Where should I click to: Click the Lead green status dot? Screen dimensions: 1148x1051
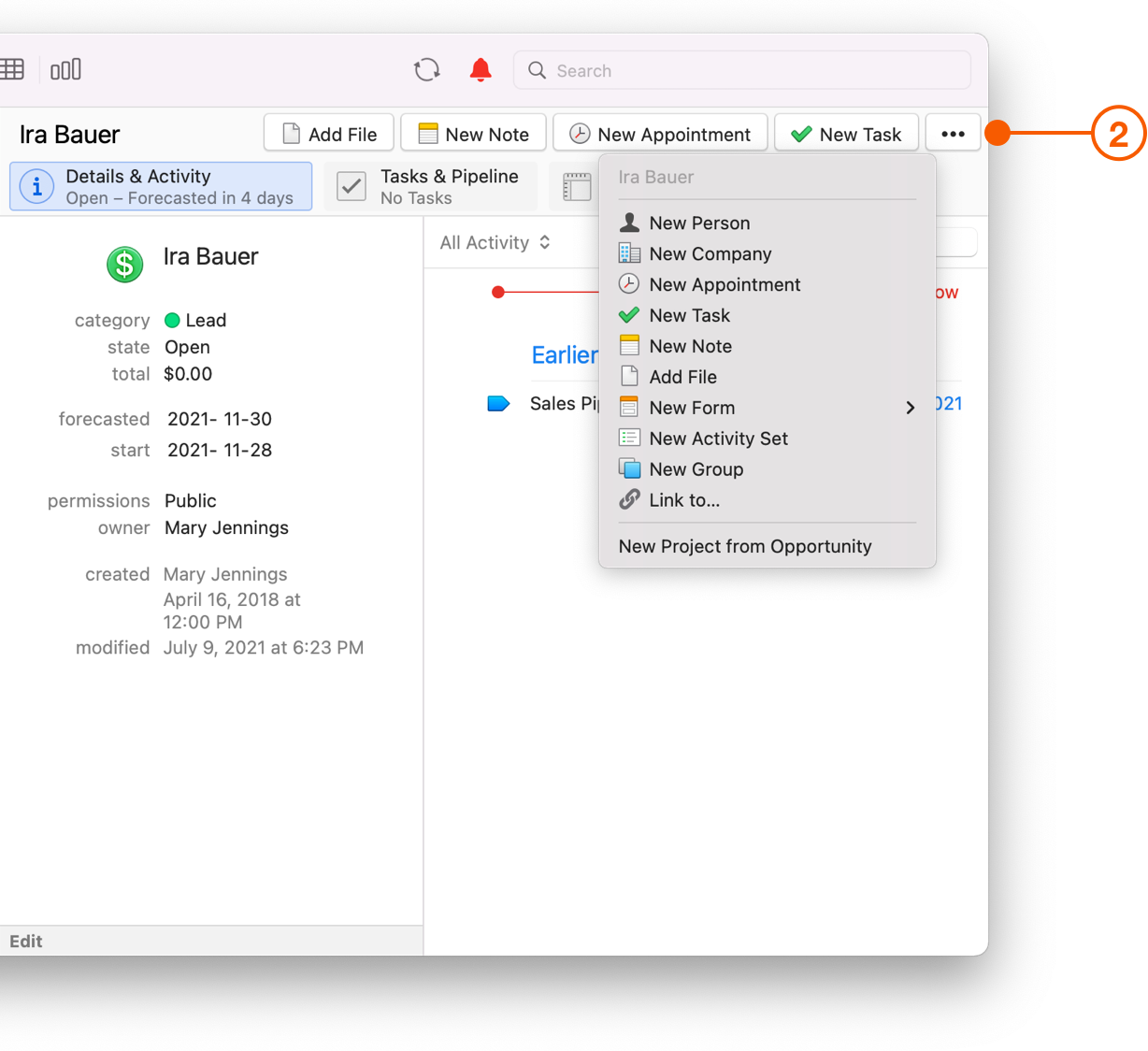point(176,320)
